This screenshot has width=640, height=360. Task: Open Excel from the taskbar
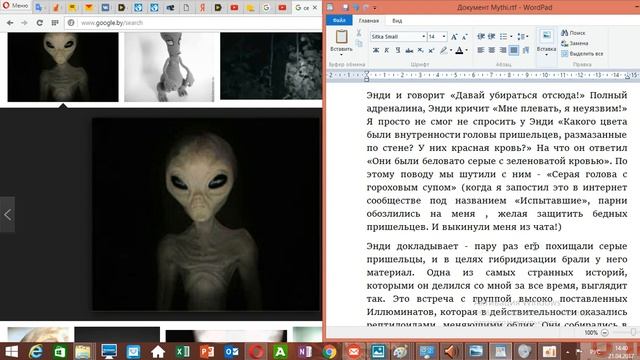pyautogui.click(x=183, y=351)
